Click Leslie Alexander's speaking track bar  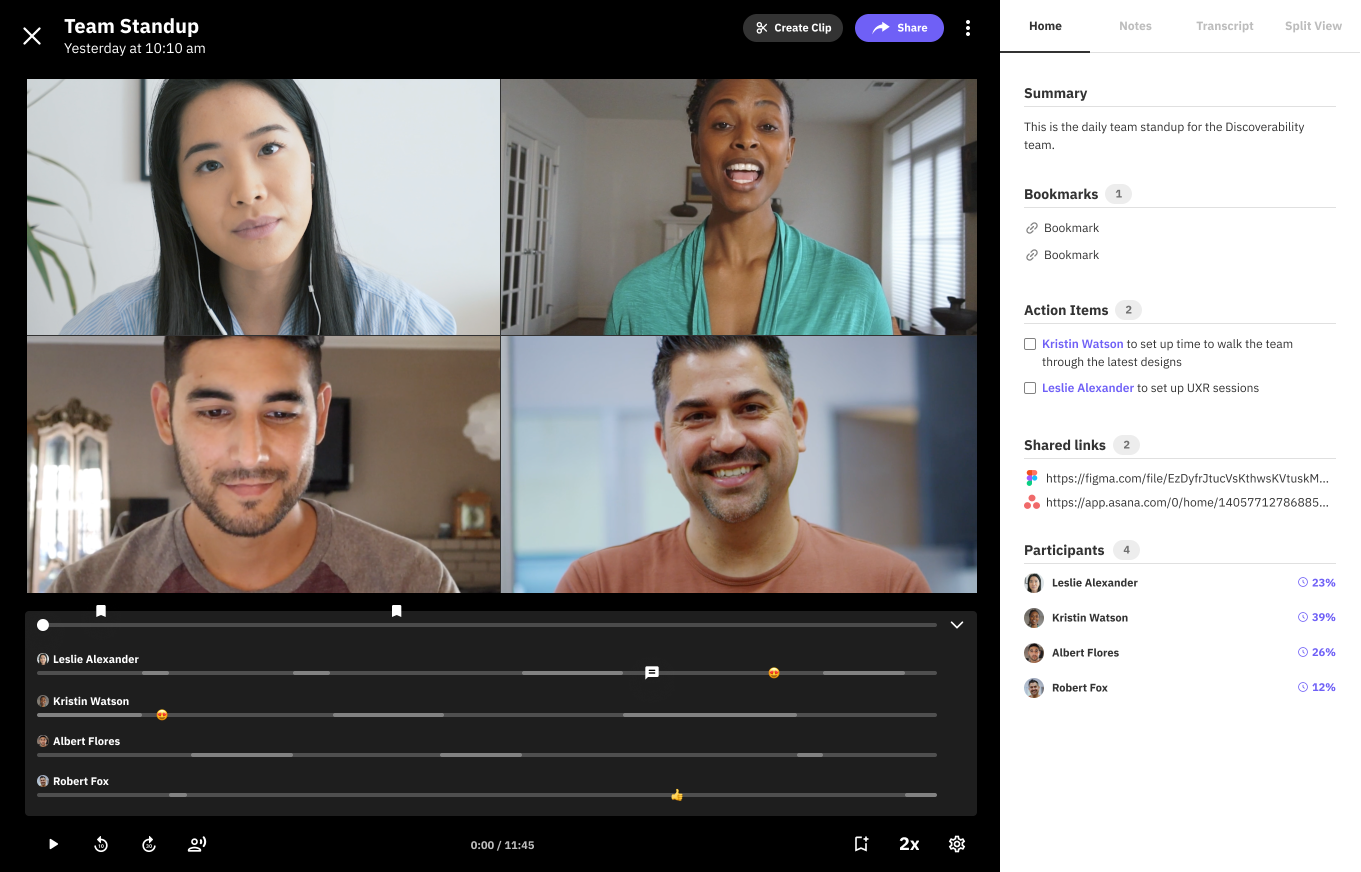[x=487, y=673]
